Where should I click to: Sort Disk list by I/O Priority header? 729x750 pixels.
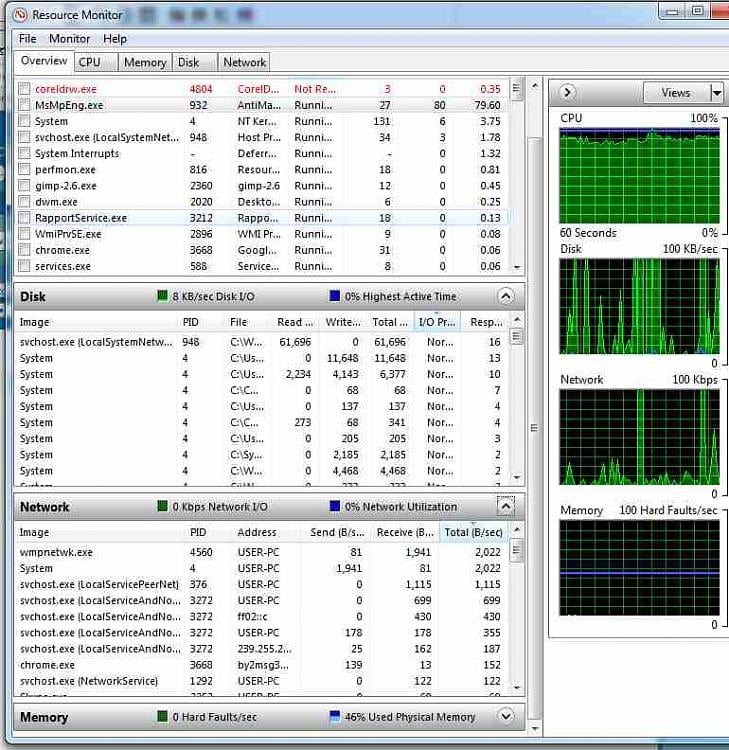click(437, 322)
